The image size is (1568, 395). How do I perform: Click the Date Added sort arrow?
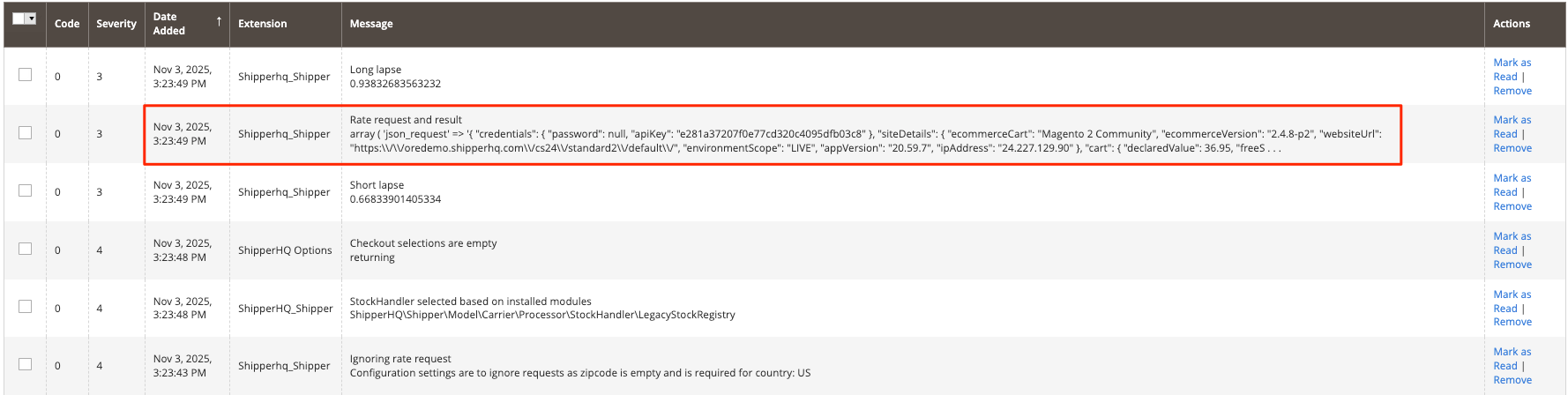(219, 21)
